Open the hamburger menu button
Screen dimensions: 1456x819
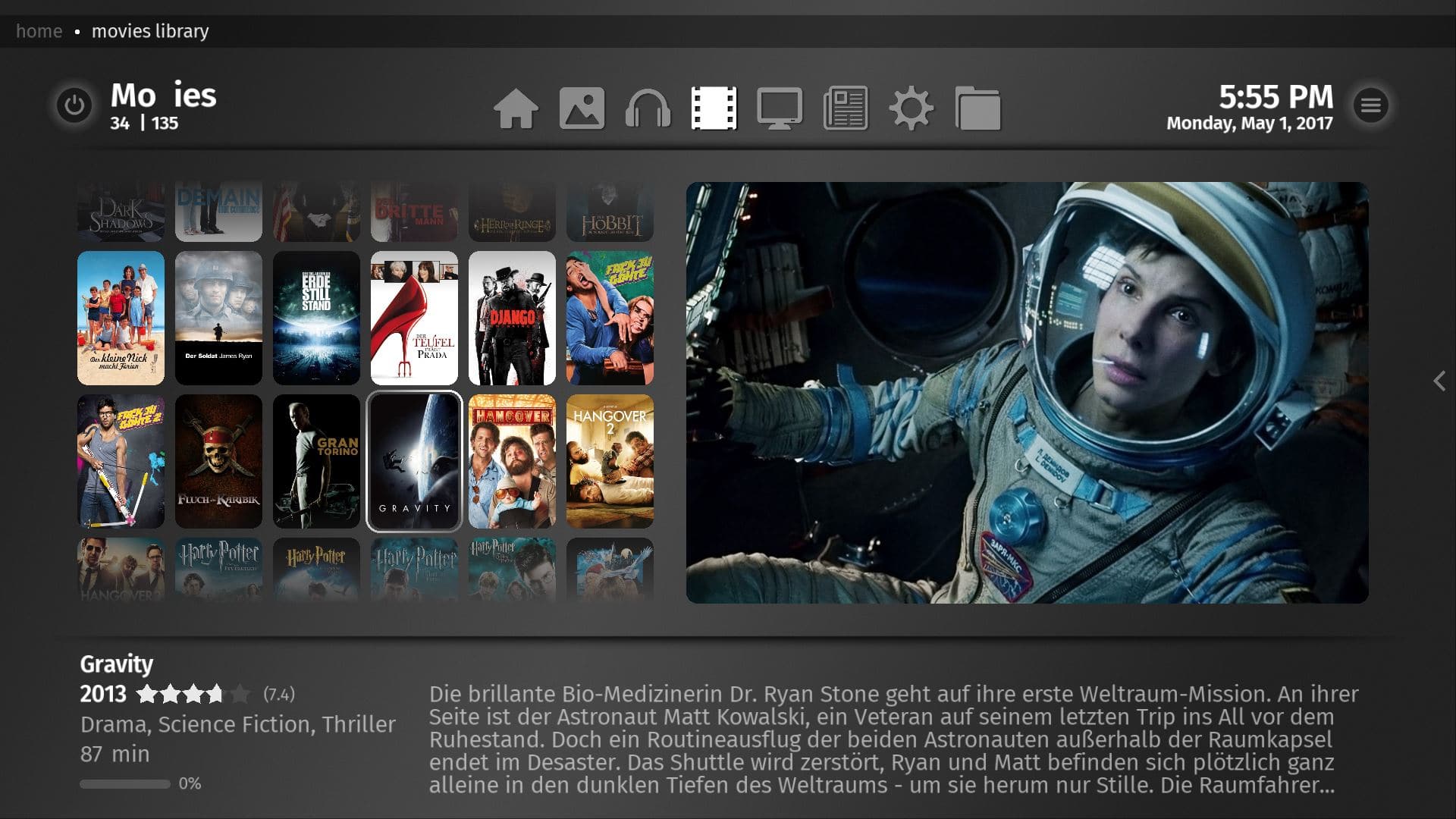click(x=1370, y=105)
